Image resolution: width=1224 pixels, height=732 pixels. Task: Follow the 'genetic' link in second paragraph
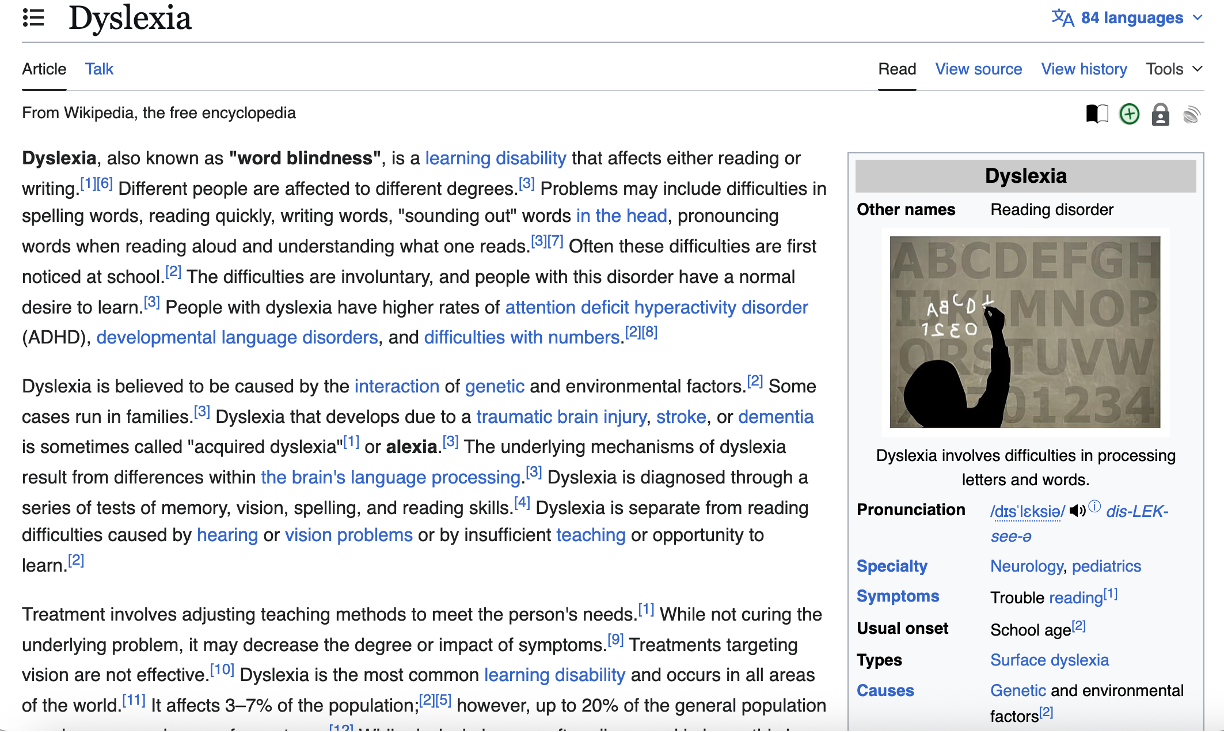point(495,386)
